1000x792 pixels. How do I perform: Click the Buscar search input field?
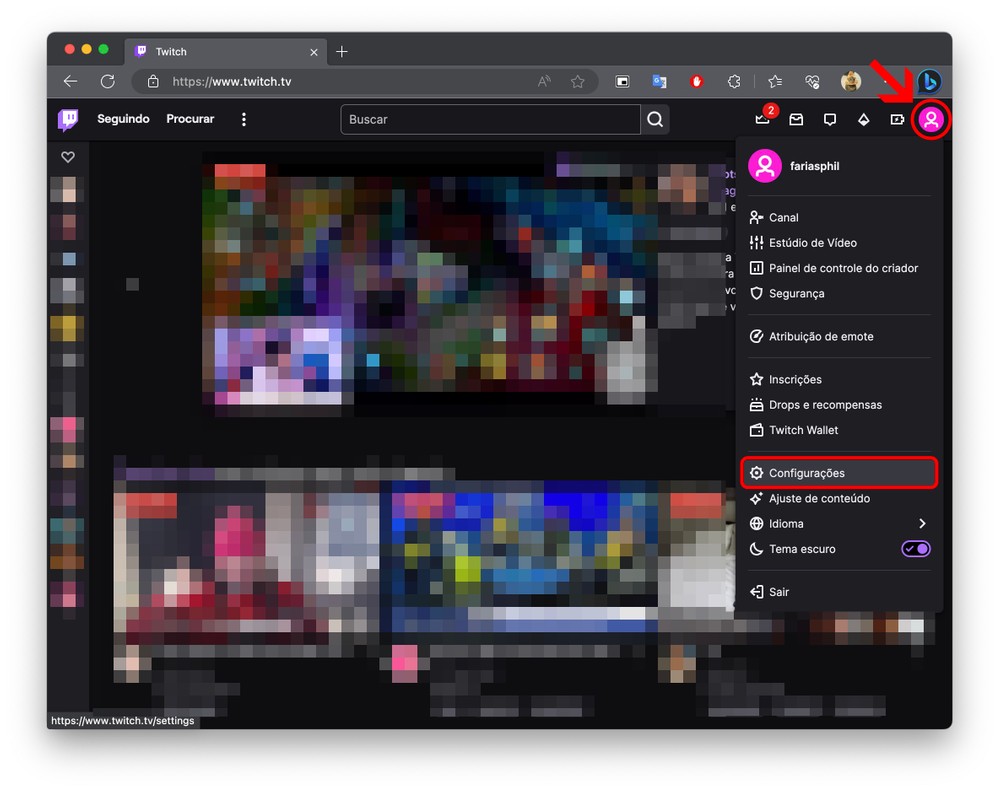click(490, 120)
